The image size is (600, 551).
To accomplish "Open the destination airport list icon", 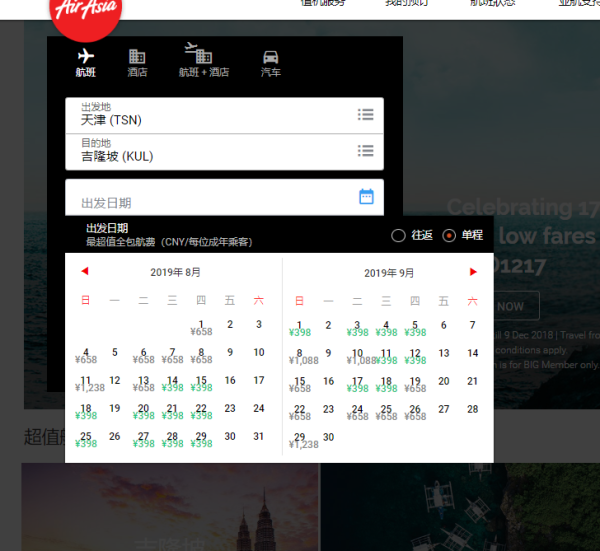I will point(365,150).
